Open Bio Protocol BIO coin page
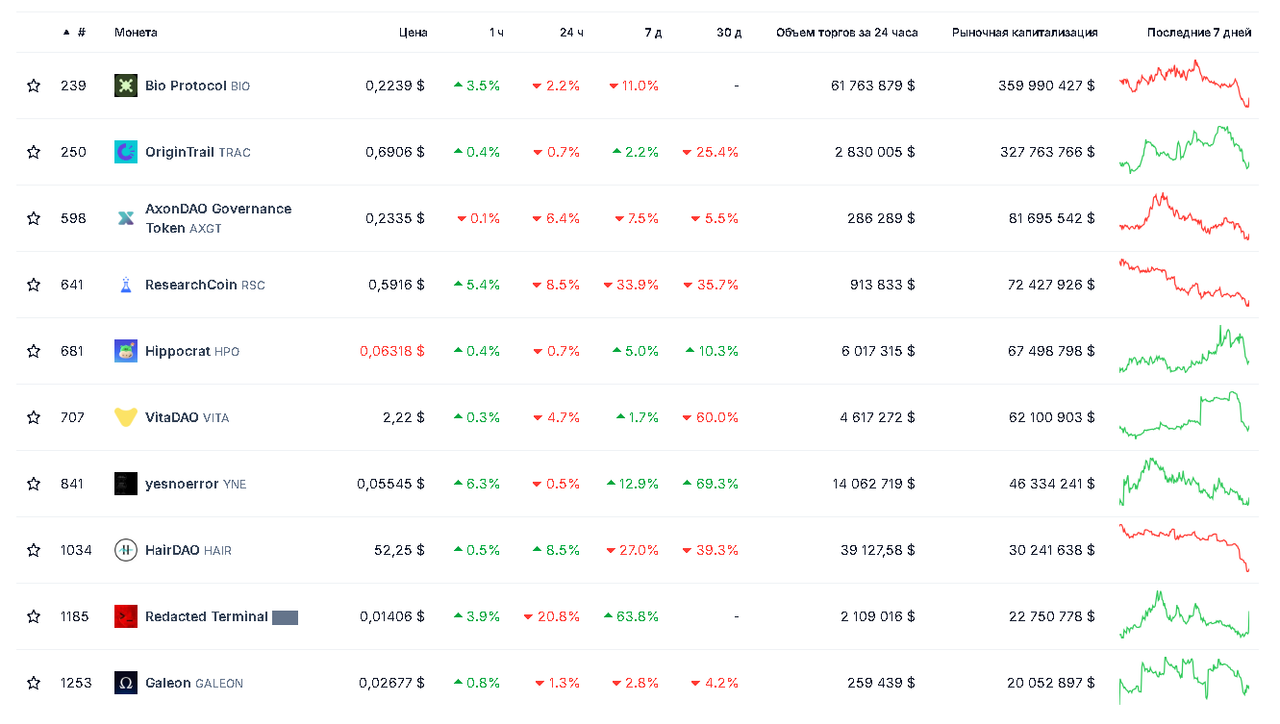The image size is (1280, 724). [x=198, y=86]
